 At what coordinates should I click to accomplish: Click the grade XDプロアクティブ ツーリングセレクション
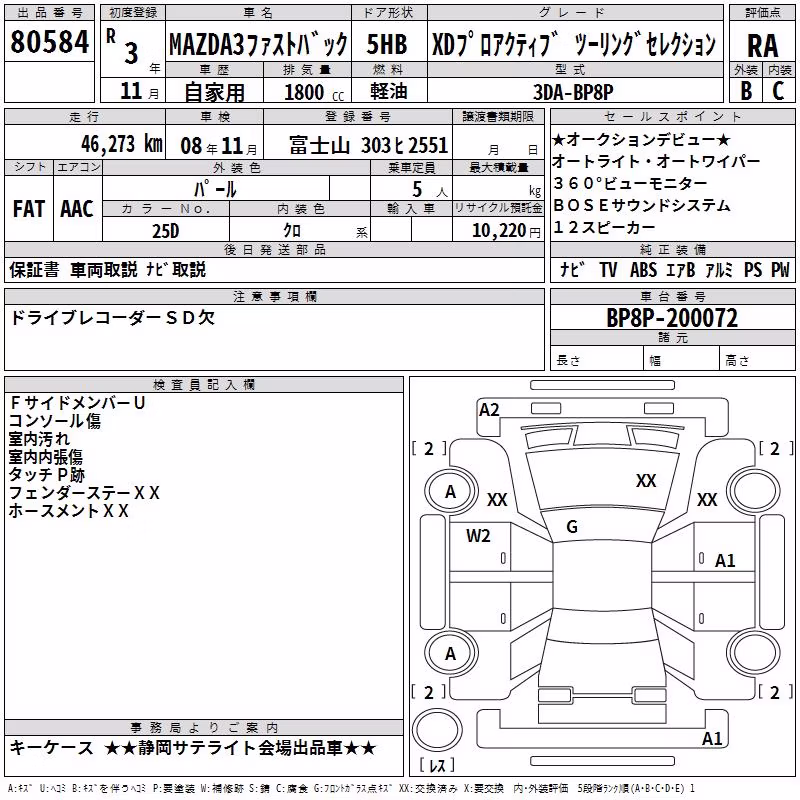pyautogui.click(x=574, y=44)
